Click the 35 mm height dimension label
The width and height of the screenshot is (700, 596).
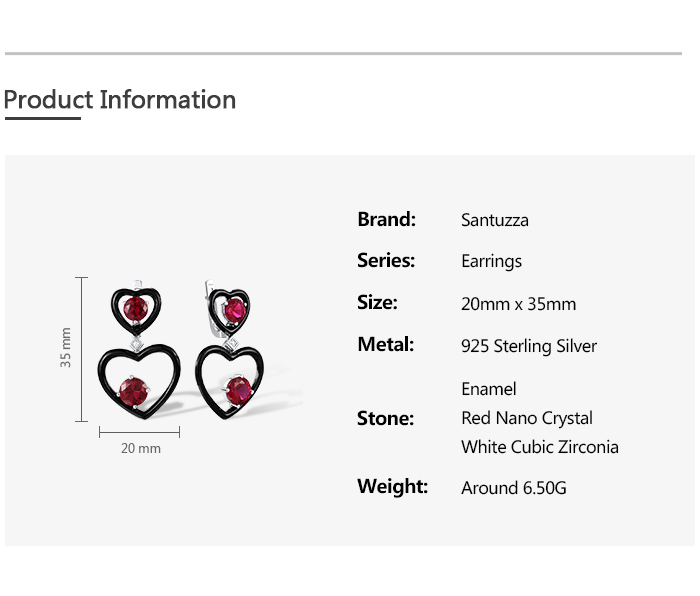pos(66,347)
